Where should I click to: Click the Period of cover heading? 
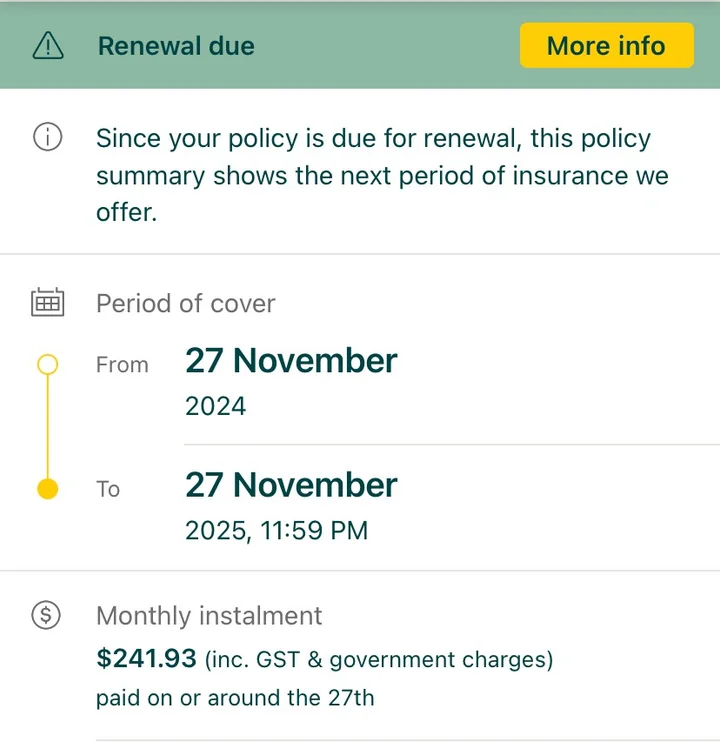pyautogui.click(x=185, y=303)
